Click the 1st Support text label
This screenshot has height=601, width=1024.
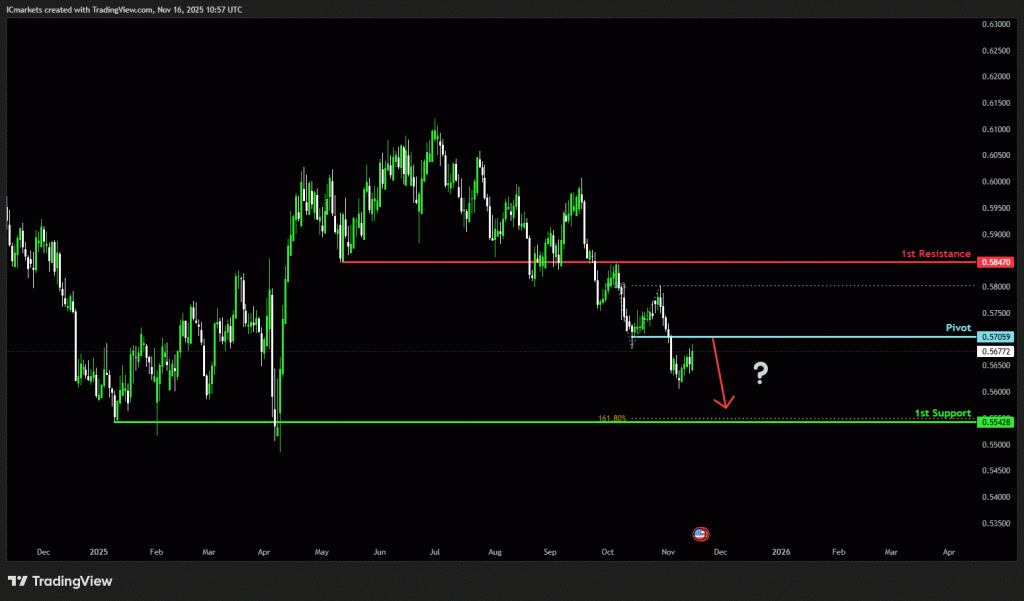pos(943,413)
